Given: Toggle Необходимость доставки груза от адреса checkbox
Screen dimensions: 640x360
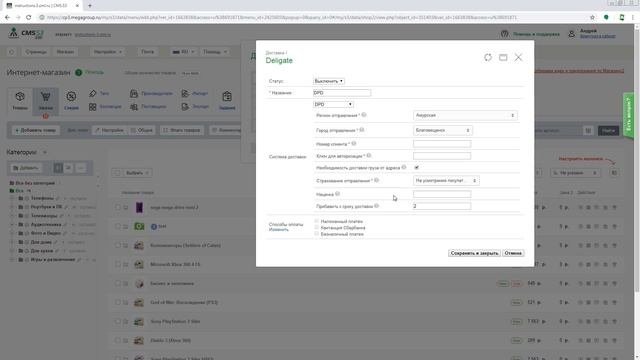Looking at the screenshot, I should coord(416,167).
